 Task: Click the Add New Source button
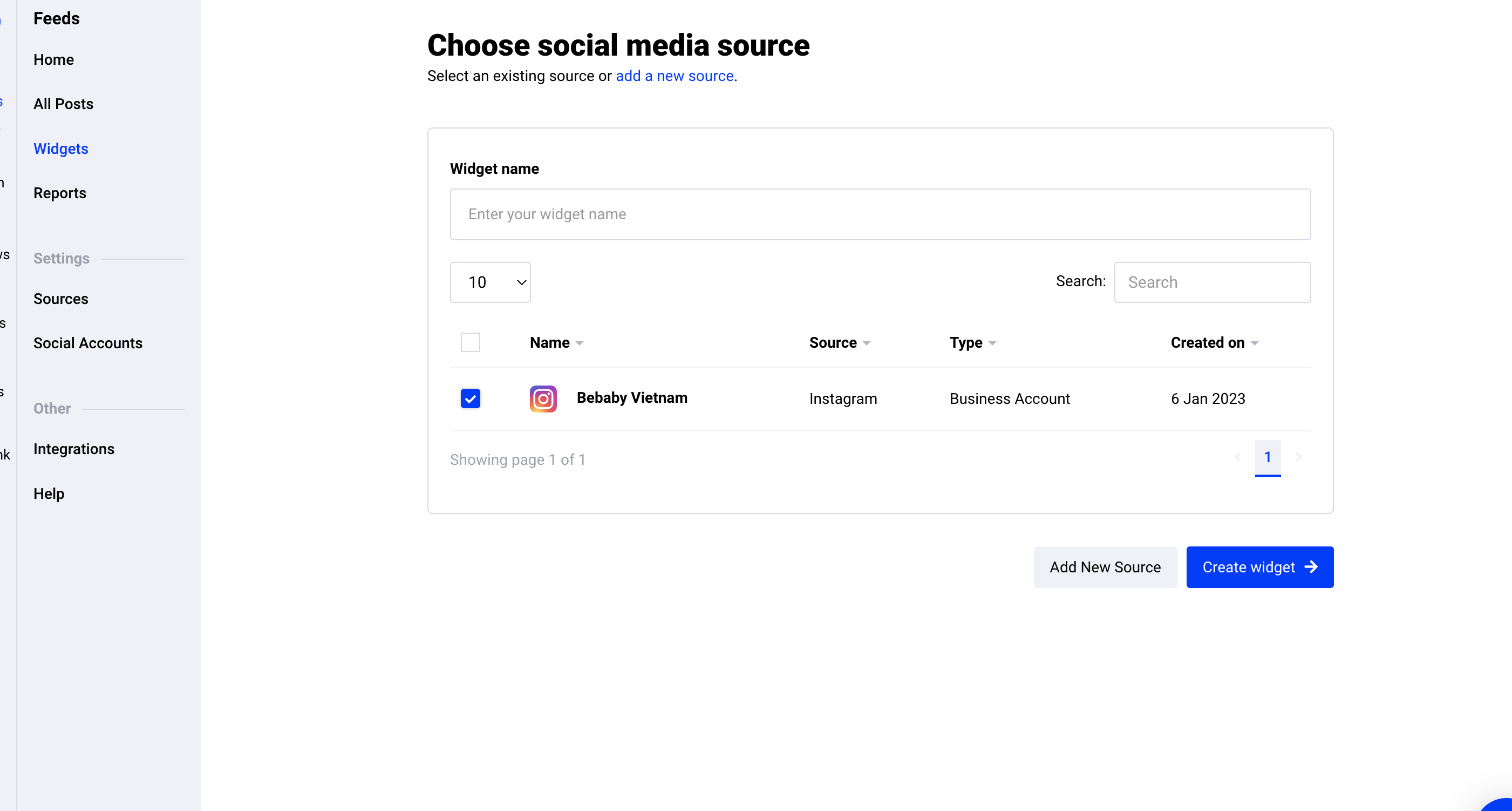(1105, 567)
